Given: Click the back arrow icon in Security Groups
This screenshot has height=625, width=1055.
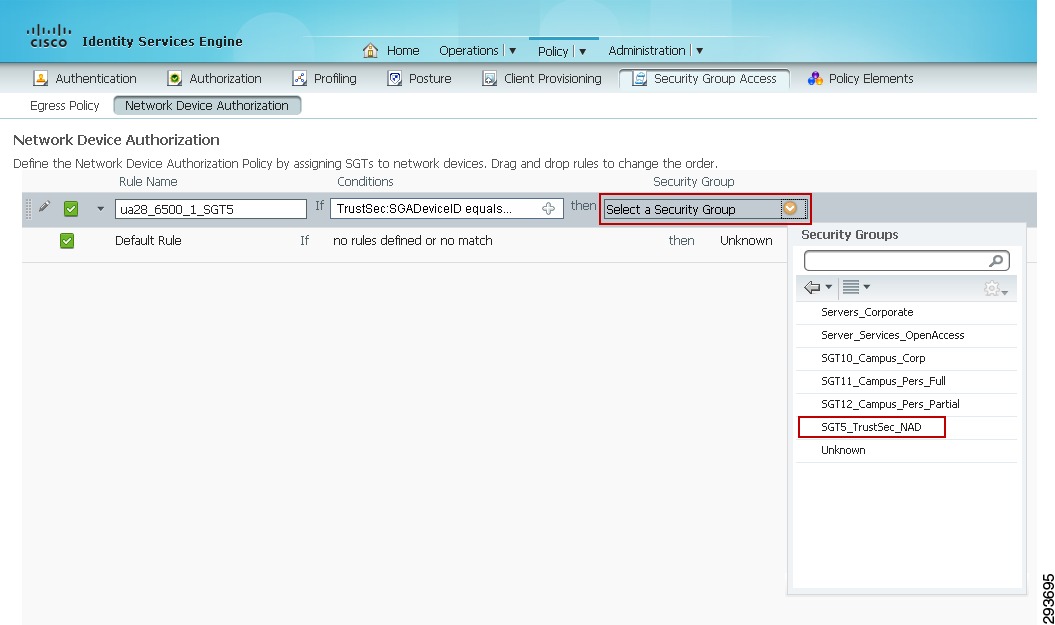Looking at the screenshot, I should tap(812, 287).
